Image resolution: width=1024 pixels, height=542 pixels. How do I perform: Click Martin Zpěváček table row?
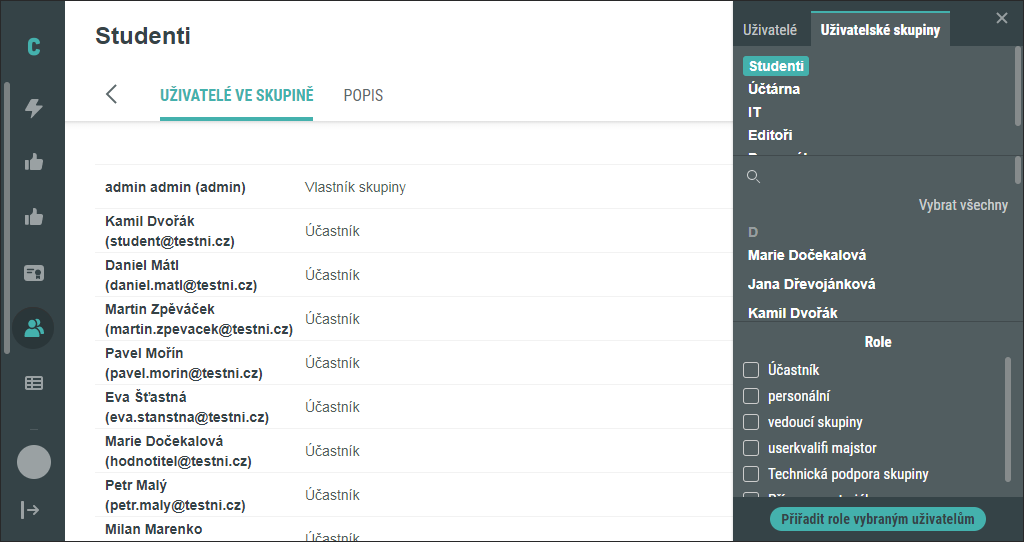click(414, 319)
